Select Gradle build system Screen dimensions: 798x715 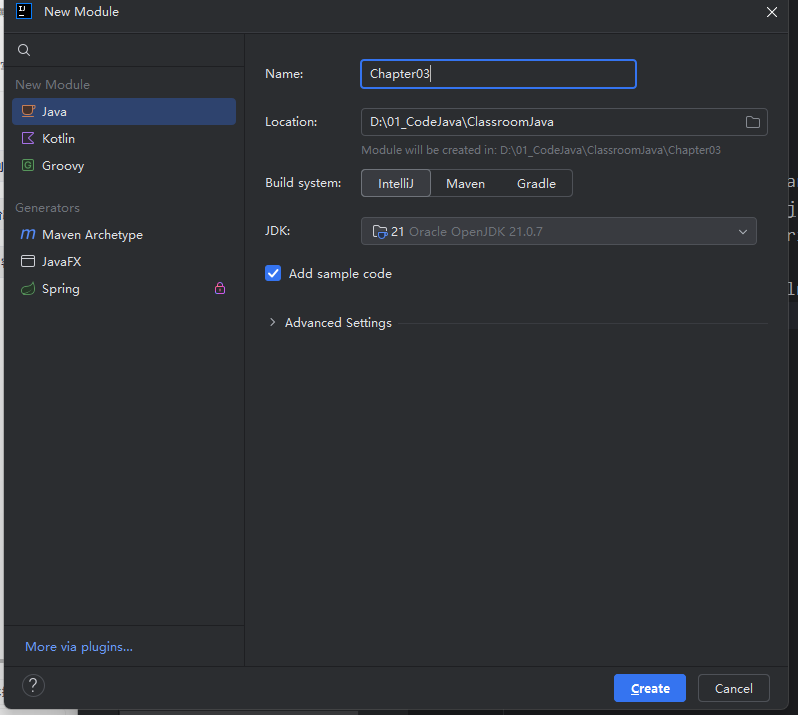pos(536,183)
